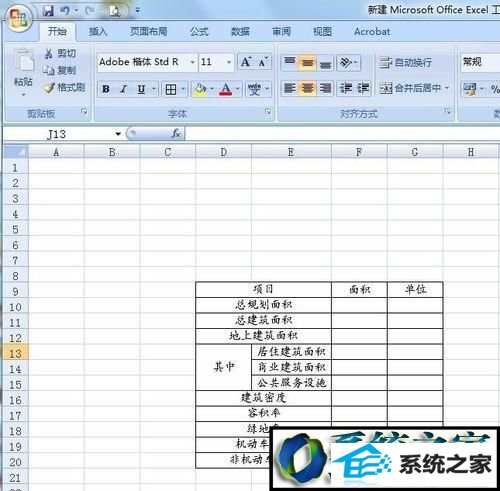The height and width of the screenshot is (491, 500).
Task: Click the 自动换行 wrap text button
Action: click(406, 62)
